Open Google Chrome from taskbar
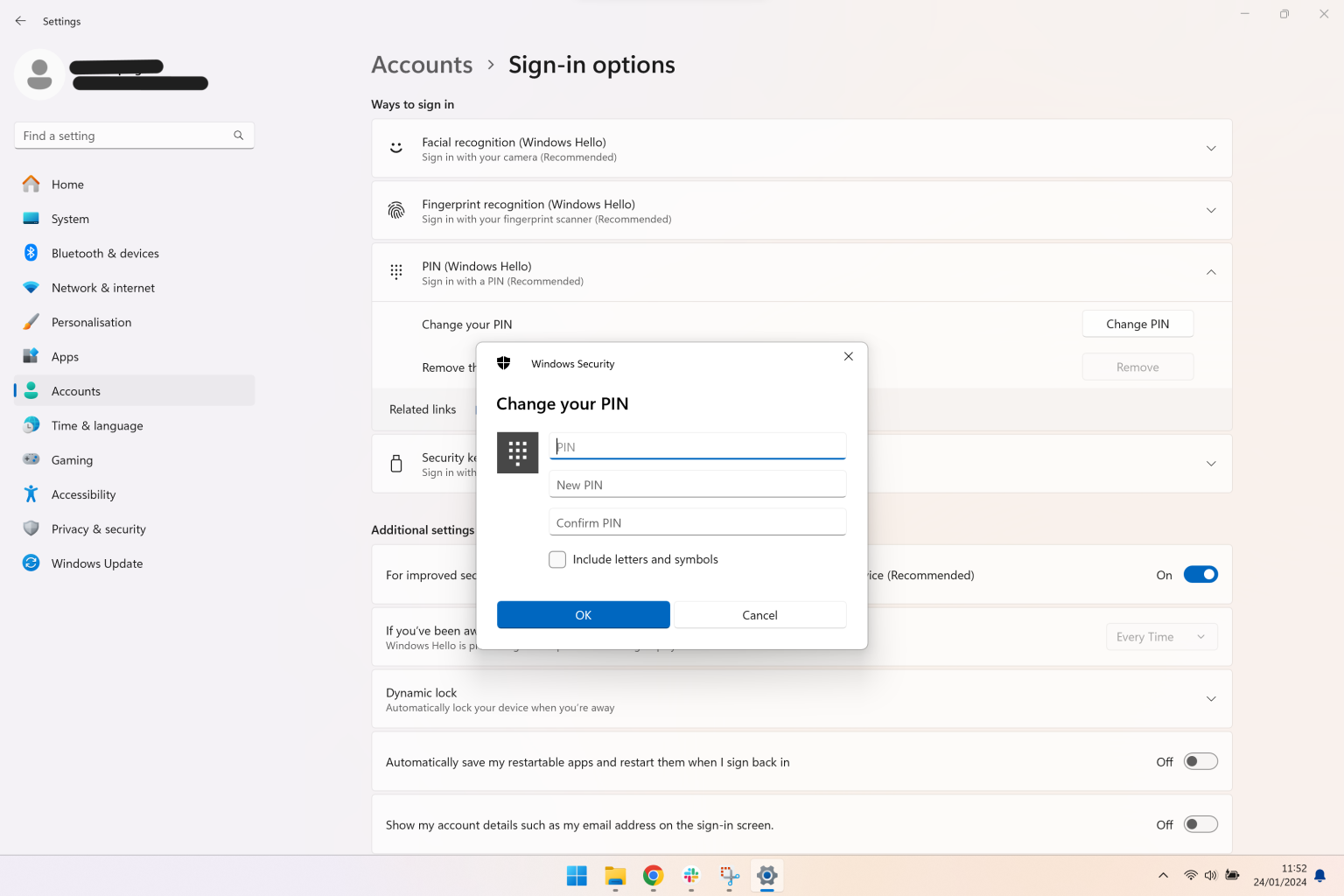This screenshot has height=896, width=1344. (653, 876)
